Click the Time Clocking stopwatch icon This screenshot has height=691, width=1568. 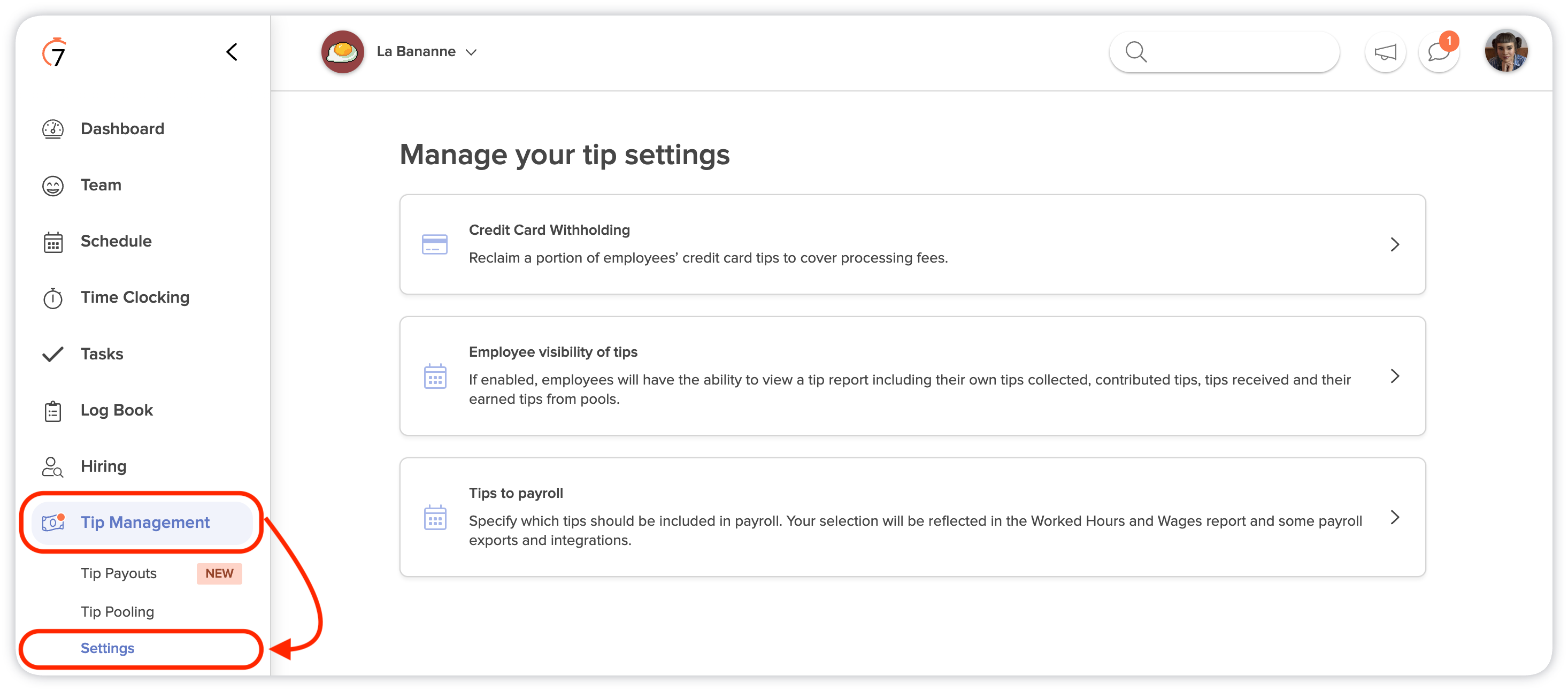pyautogui.click(x=53, y=298)
